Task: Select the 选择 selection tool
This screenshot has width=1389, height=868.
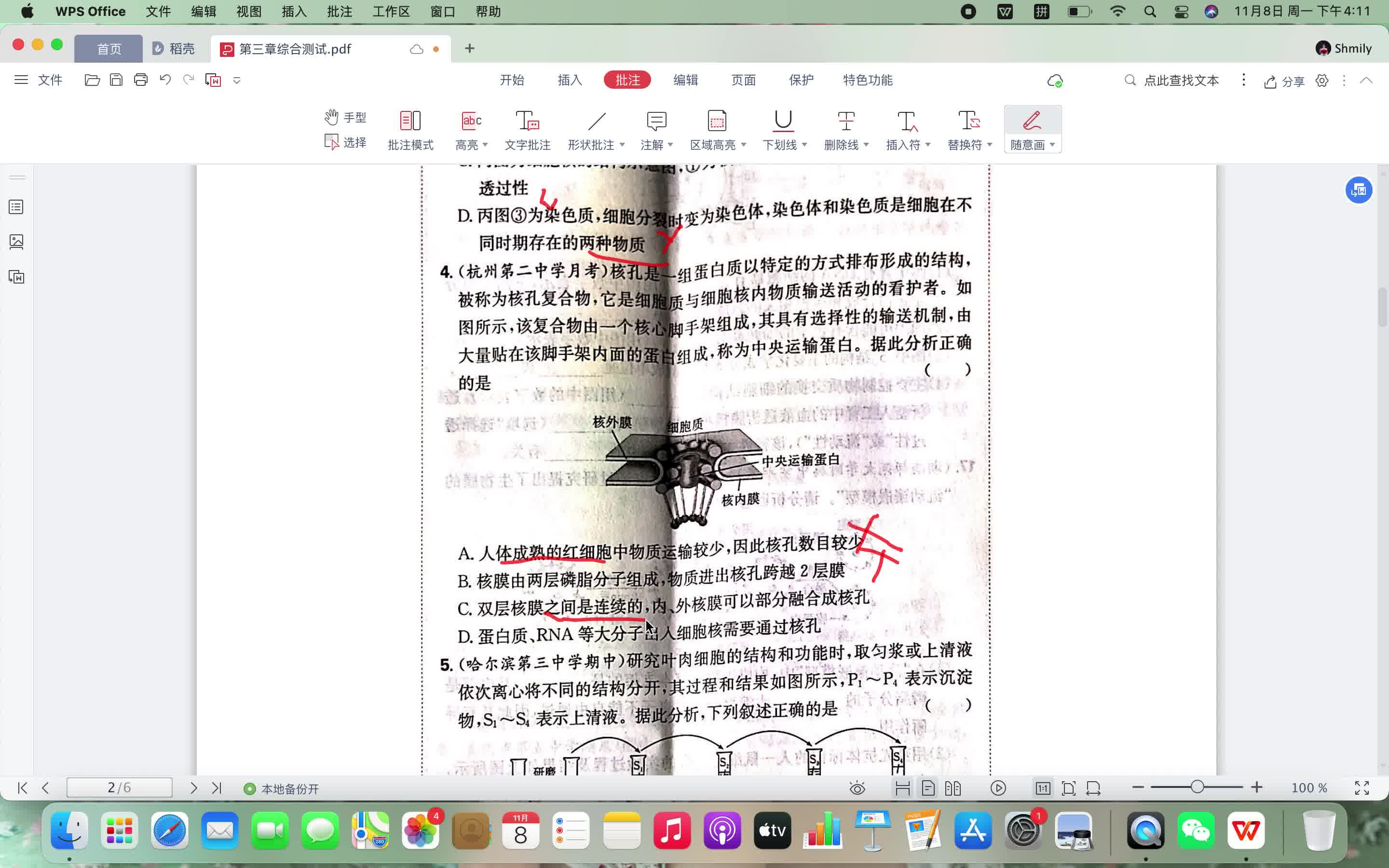Action: pos(345,142)
